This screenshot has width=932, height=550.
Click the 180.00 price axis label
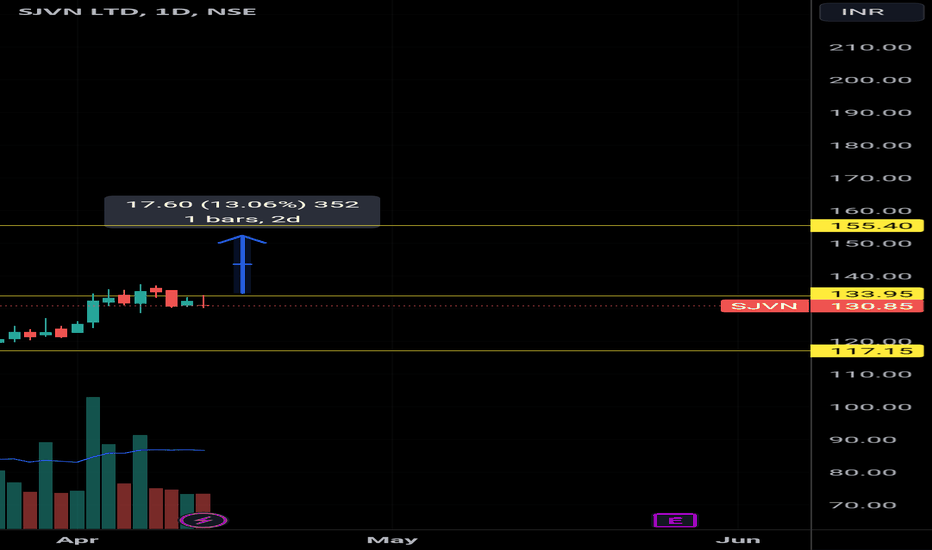tap(870, 146)
